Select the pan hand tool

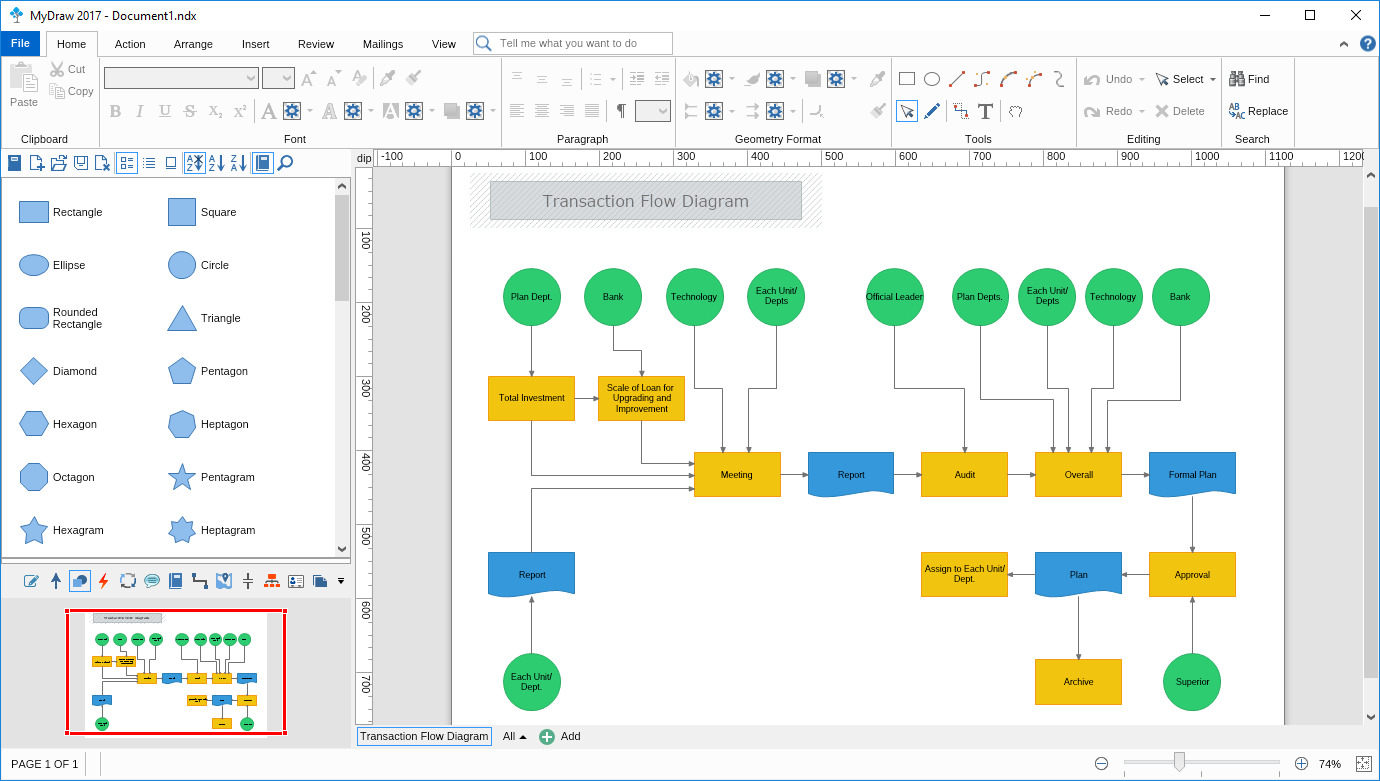pyautogui.click(x=1015, y=111)
